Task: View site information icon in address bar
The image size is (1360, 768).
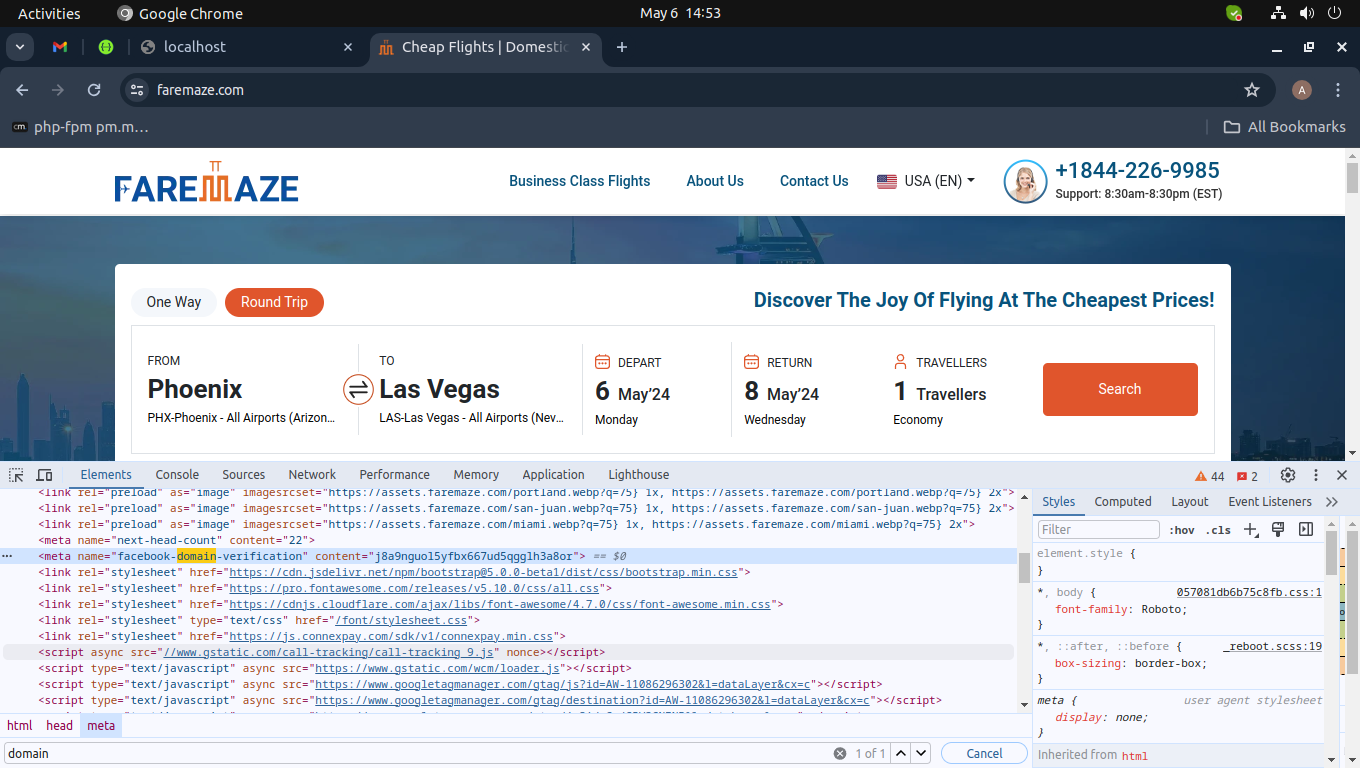Action: (138, 90)
